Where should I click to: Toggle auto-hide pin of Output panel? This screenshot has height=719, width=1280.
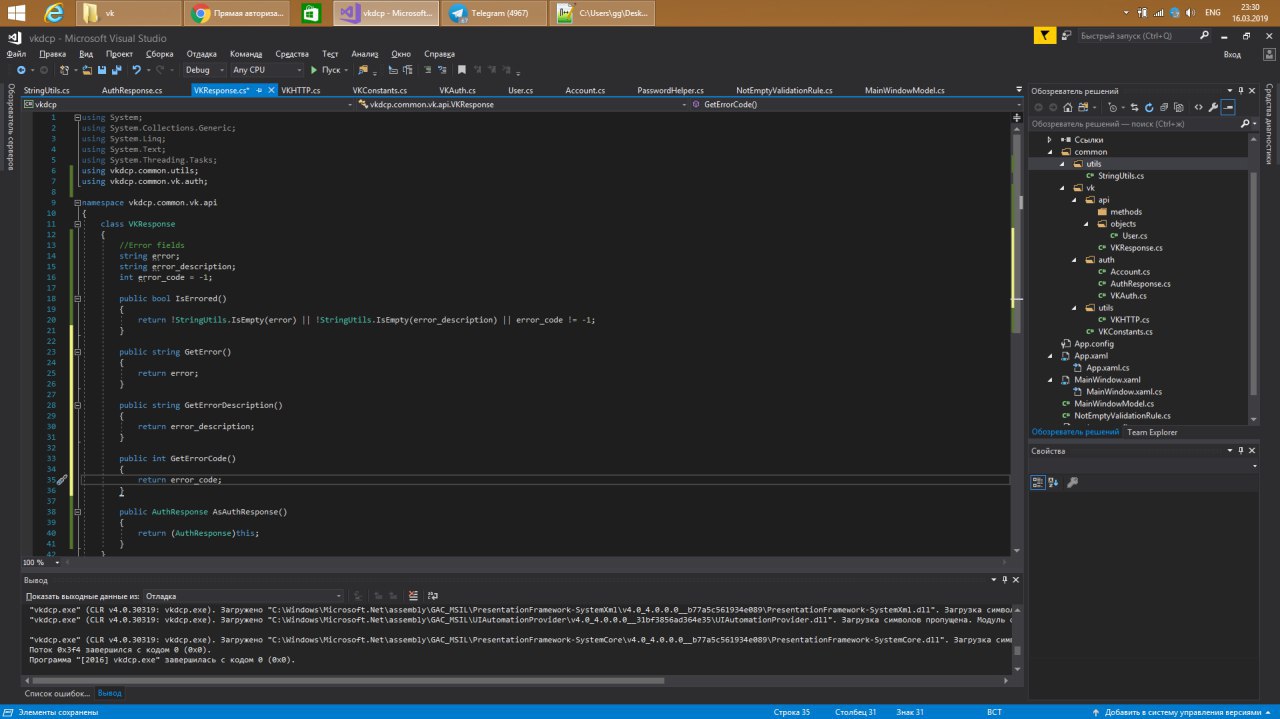[x=1005, y=579]
